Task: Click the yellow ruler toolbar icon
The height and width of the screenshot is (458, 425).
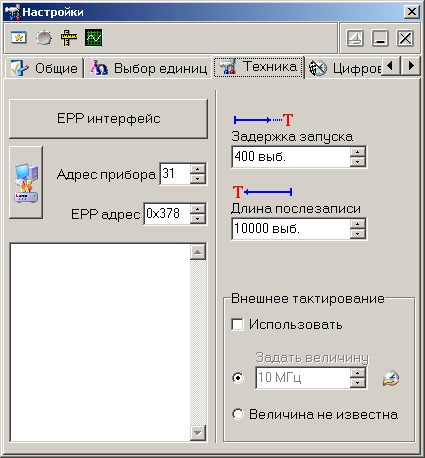Action: tap(69, 38)
